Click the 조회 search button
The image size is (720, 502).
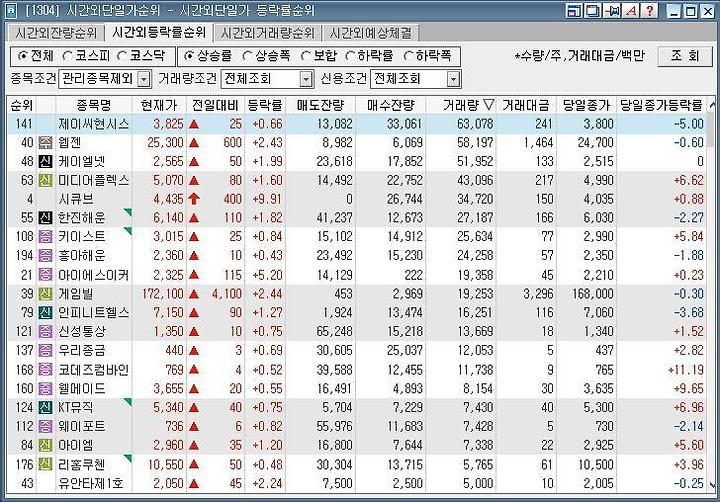(685, 56)
